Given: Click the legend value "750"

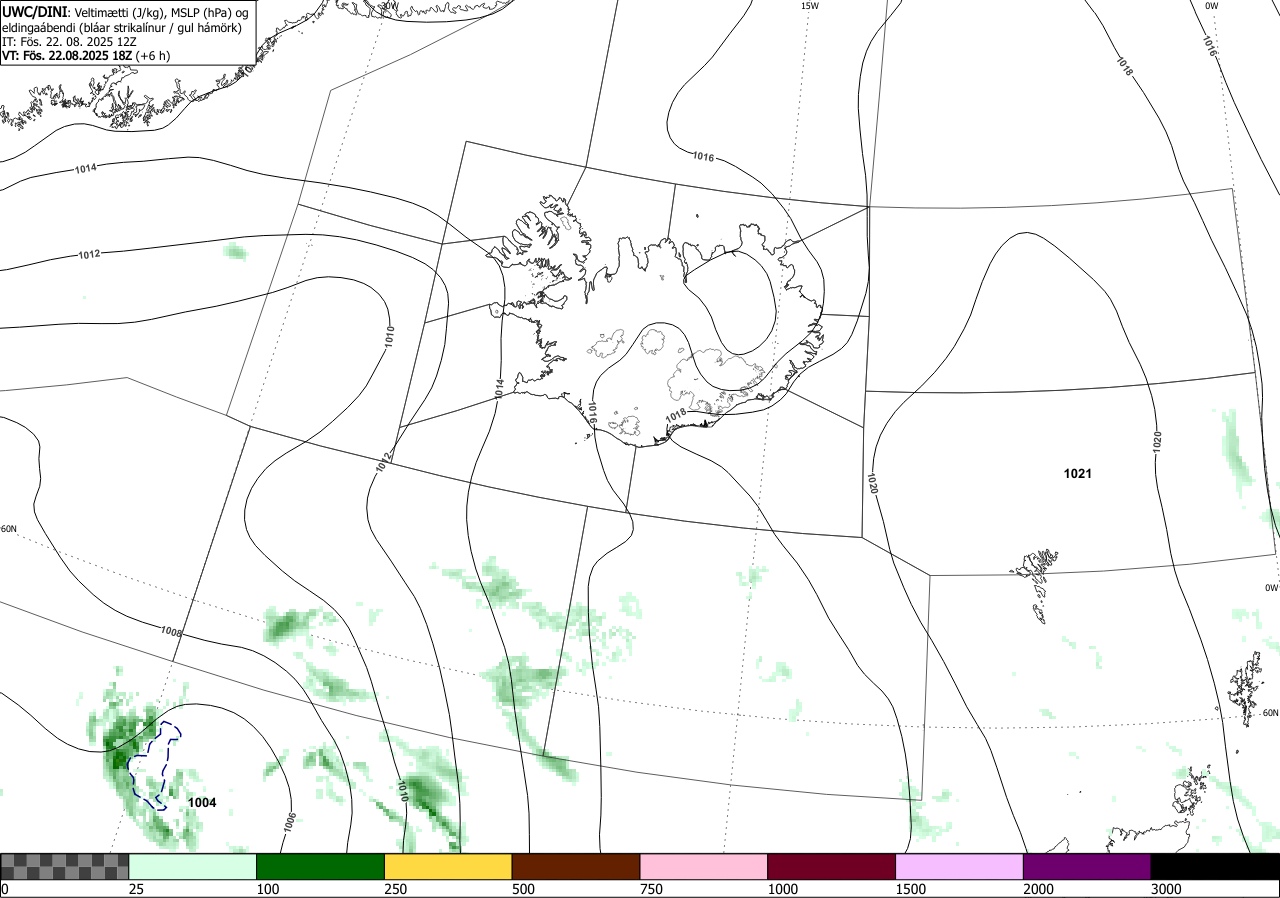Looking at the screenshot, I should pyautogui.click(x=652, y=889).
